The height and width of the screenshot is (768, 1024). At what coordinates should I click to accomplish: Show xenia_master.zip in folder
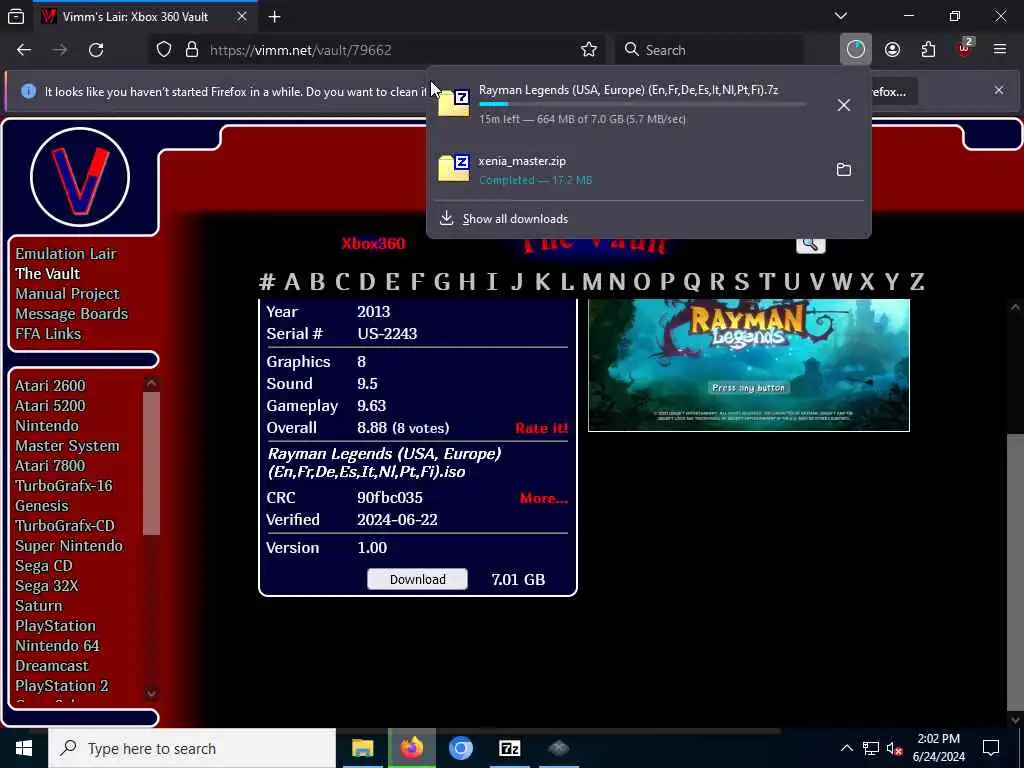[844, 170]
